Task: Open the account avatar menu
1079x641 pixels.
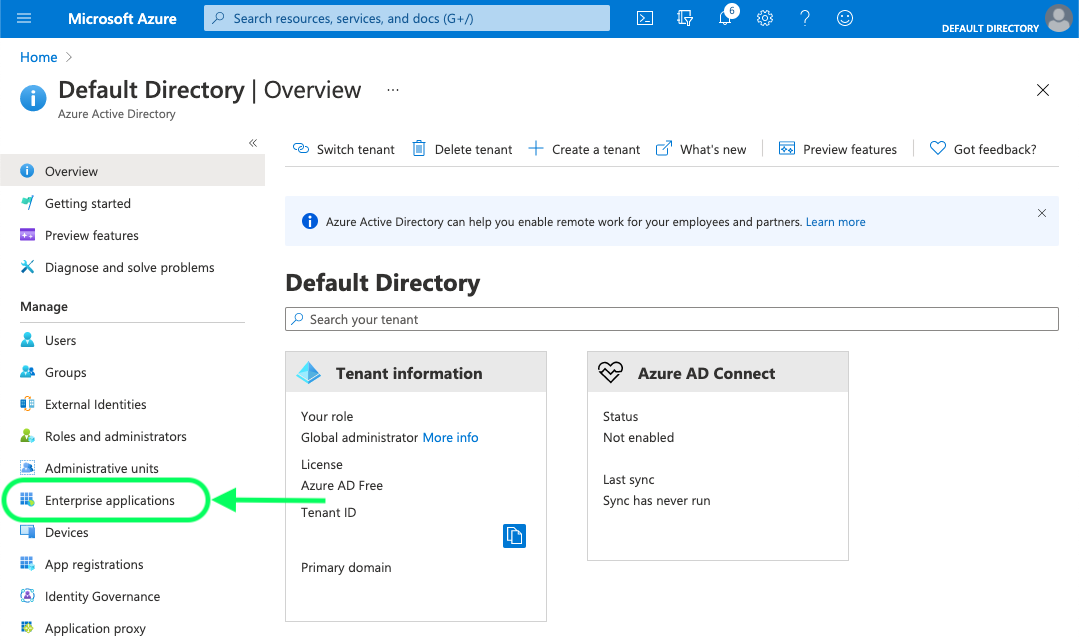Action: tap(1058, 18)
